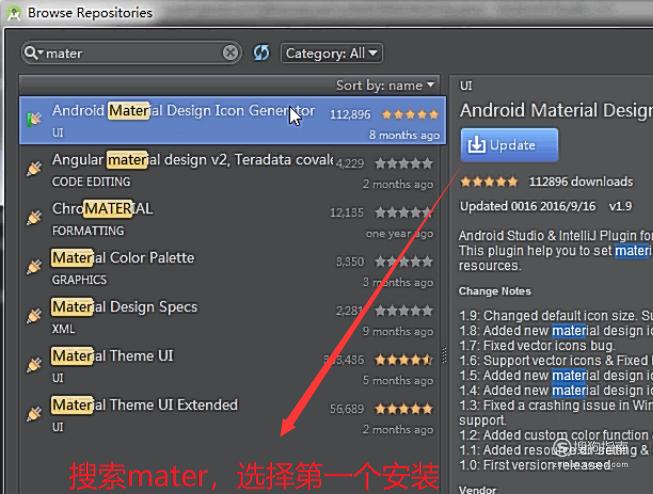Screen dimensions: 653x494
Task: Click the XML category label
Action: point(63,329)
